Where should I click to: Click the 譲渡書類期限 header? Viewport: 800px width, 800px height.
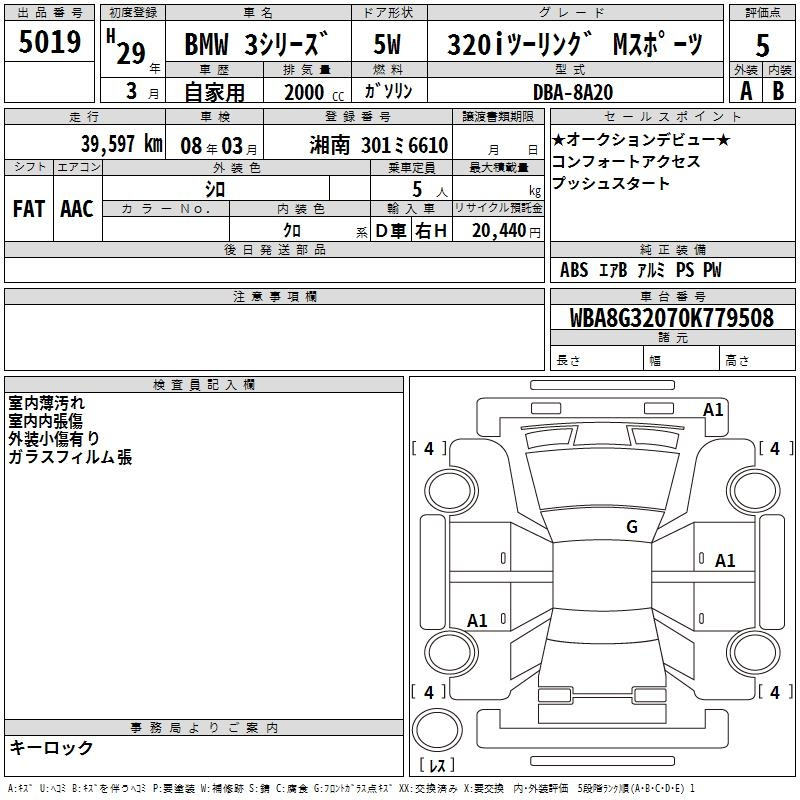[x=498, y=117]
